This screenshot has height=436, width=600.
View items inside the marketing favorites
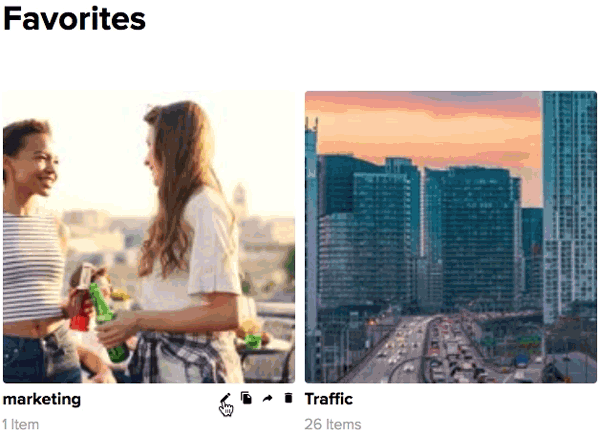tap(149, 237)
